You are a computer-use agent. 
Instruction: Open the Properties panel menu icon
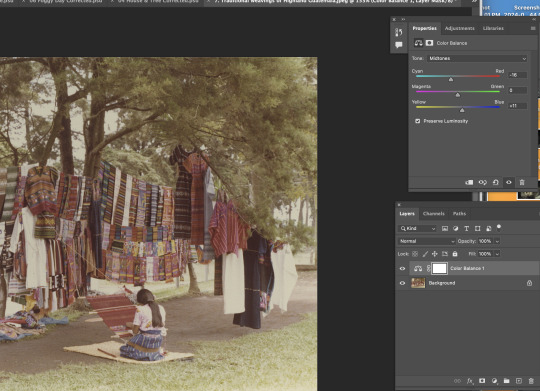533,28
